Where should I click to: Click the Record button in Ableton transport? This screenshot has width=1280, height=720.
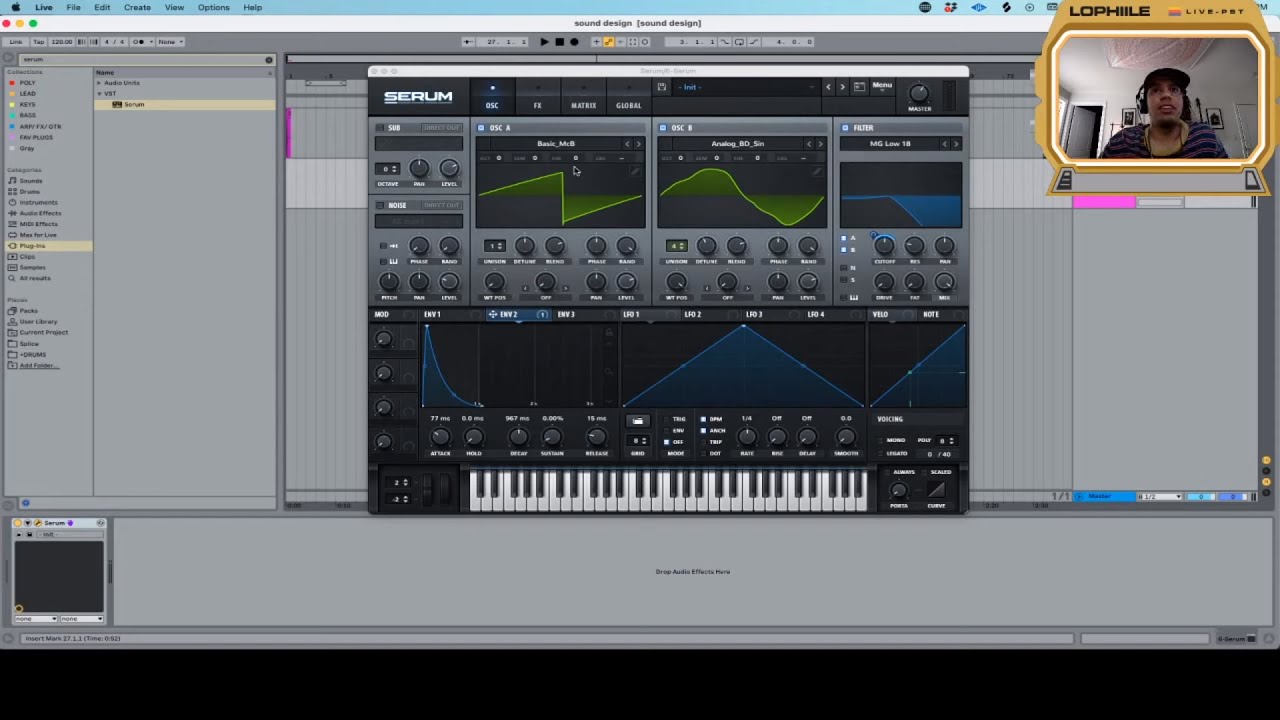(x=574, y=42)
